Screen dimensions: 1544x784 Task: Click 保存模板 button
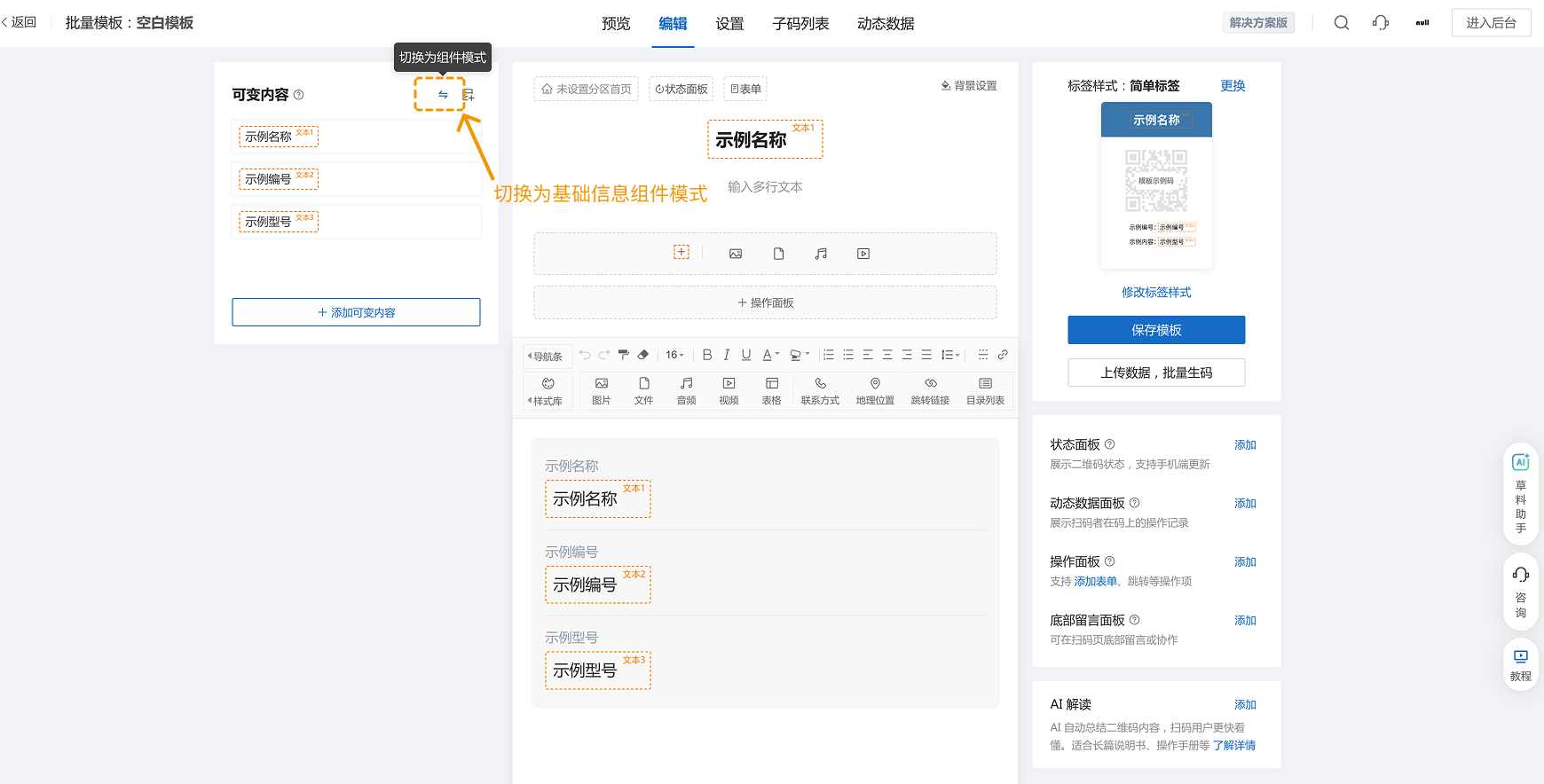click(1156, 330)
